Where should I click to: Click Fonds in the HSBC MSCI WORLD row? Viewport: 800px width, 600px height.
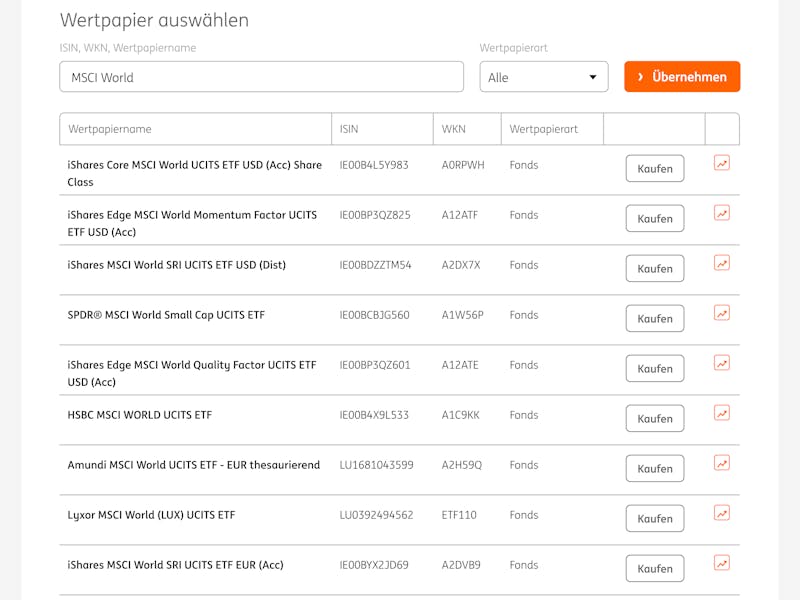[x=523, y=415]
